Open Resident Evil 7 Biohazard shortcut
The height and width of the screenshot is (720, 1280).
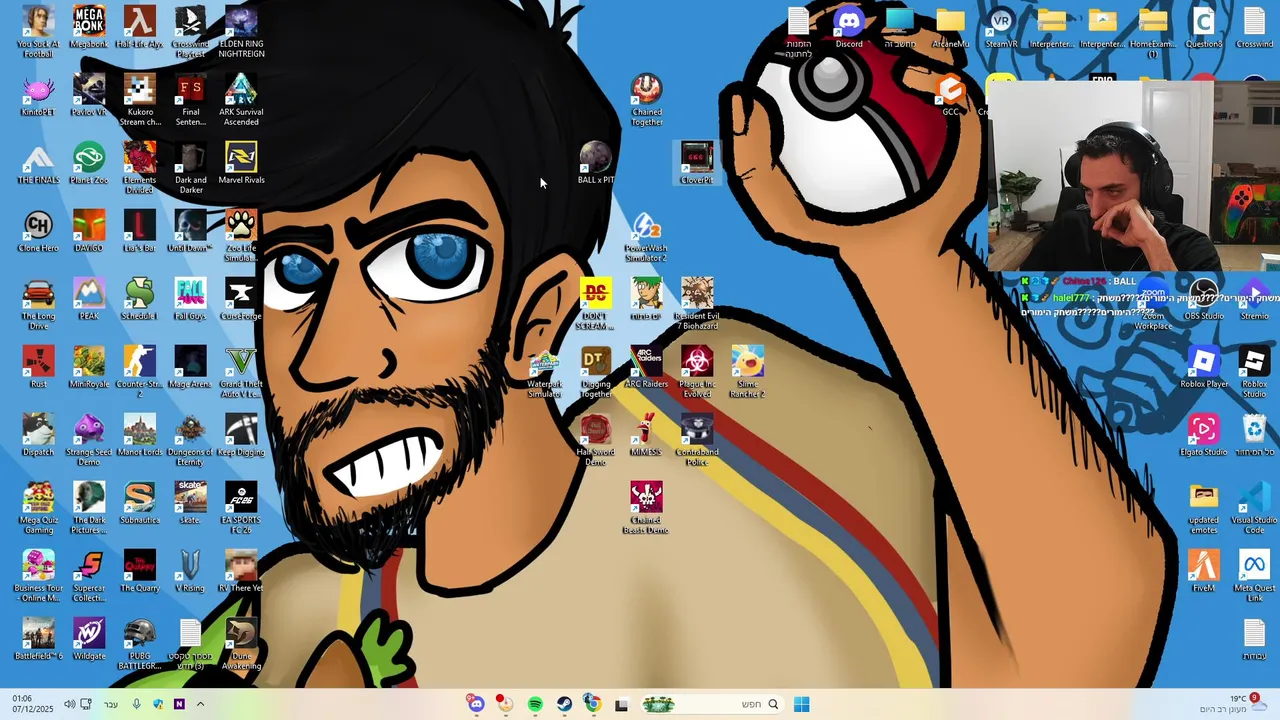click(697, 304)
